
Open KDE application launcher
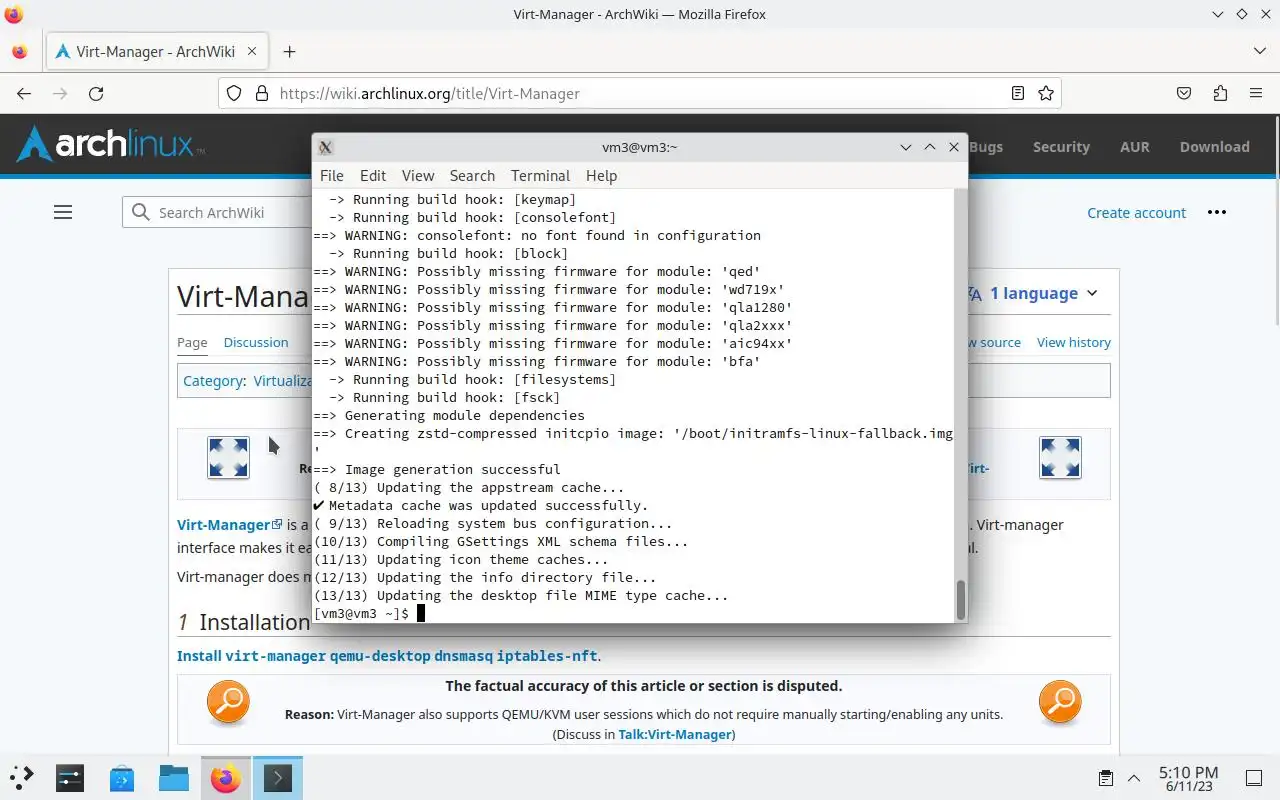pyautogui.click(x=22, y=778)
